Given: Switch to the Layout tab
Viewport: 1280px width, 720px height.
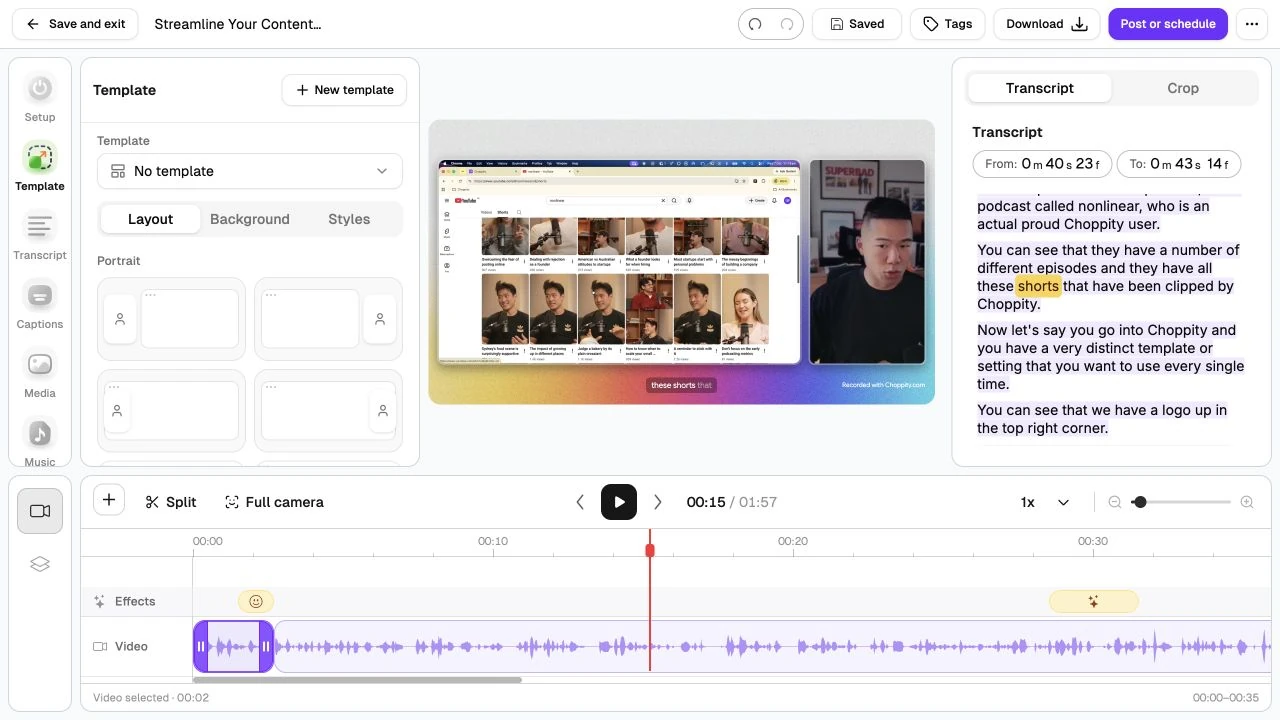Looking at the screenshot, I should [x=151, y=219].
